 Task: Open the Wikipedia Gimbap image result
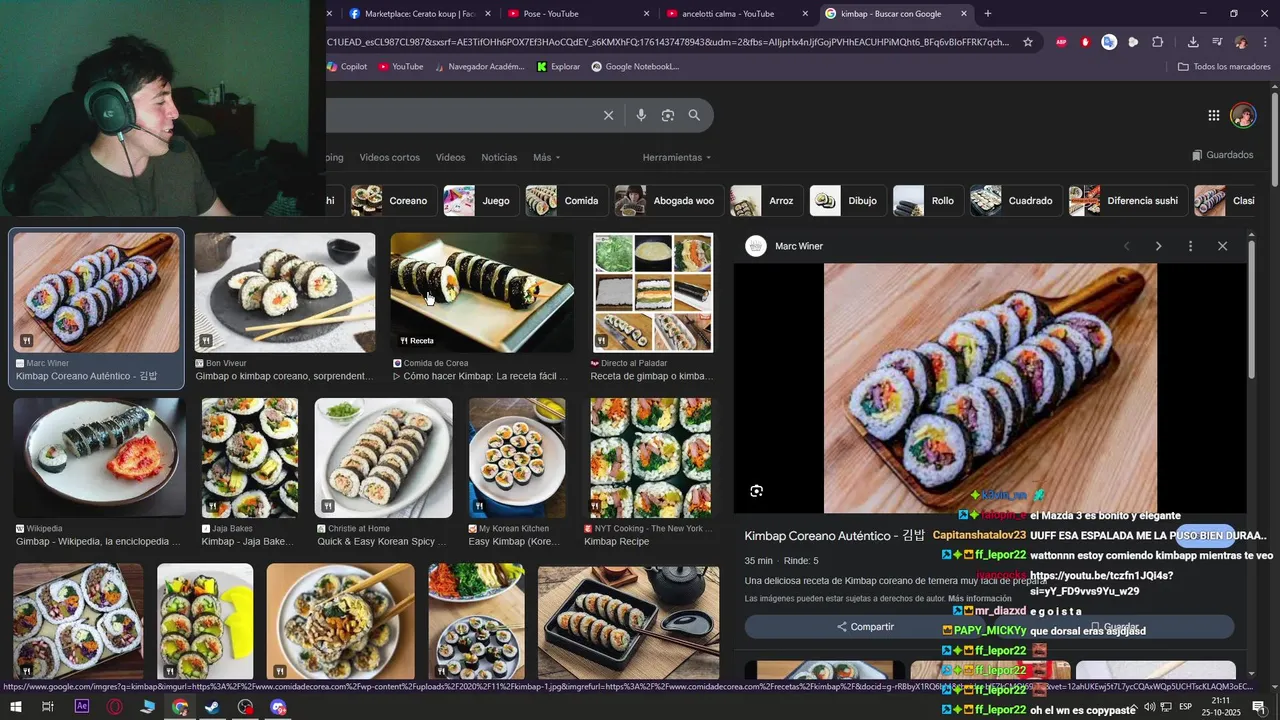100,457
